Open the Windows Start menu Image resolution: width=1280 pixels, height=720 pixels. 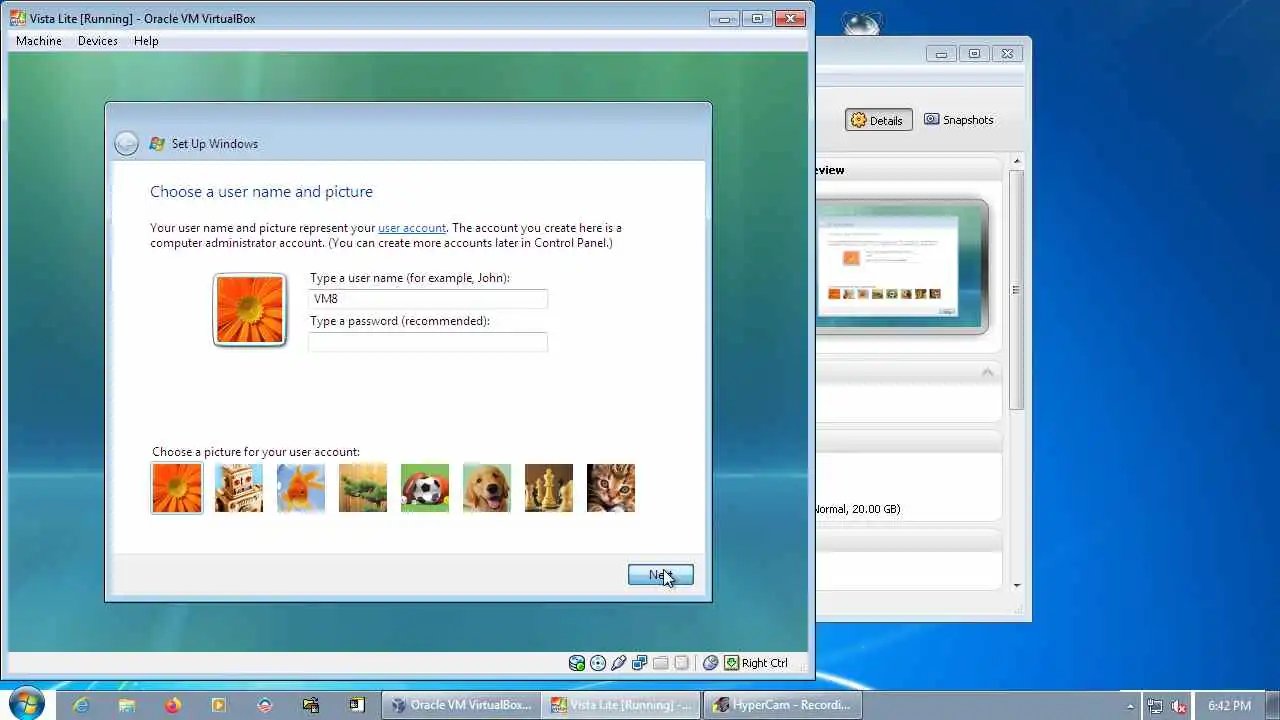coord(26,704)
